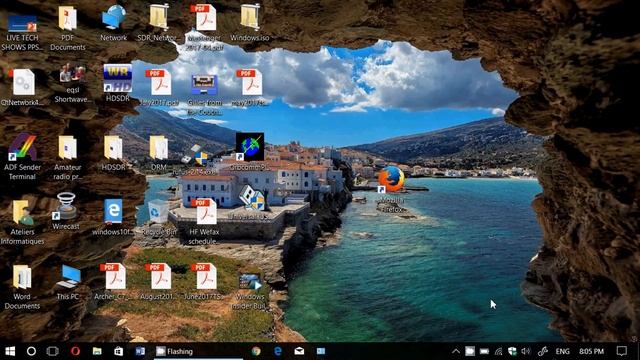Open the HF Wefax schedule PDF

coord(204,222)
